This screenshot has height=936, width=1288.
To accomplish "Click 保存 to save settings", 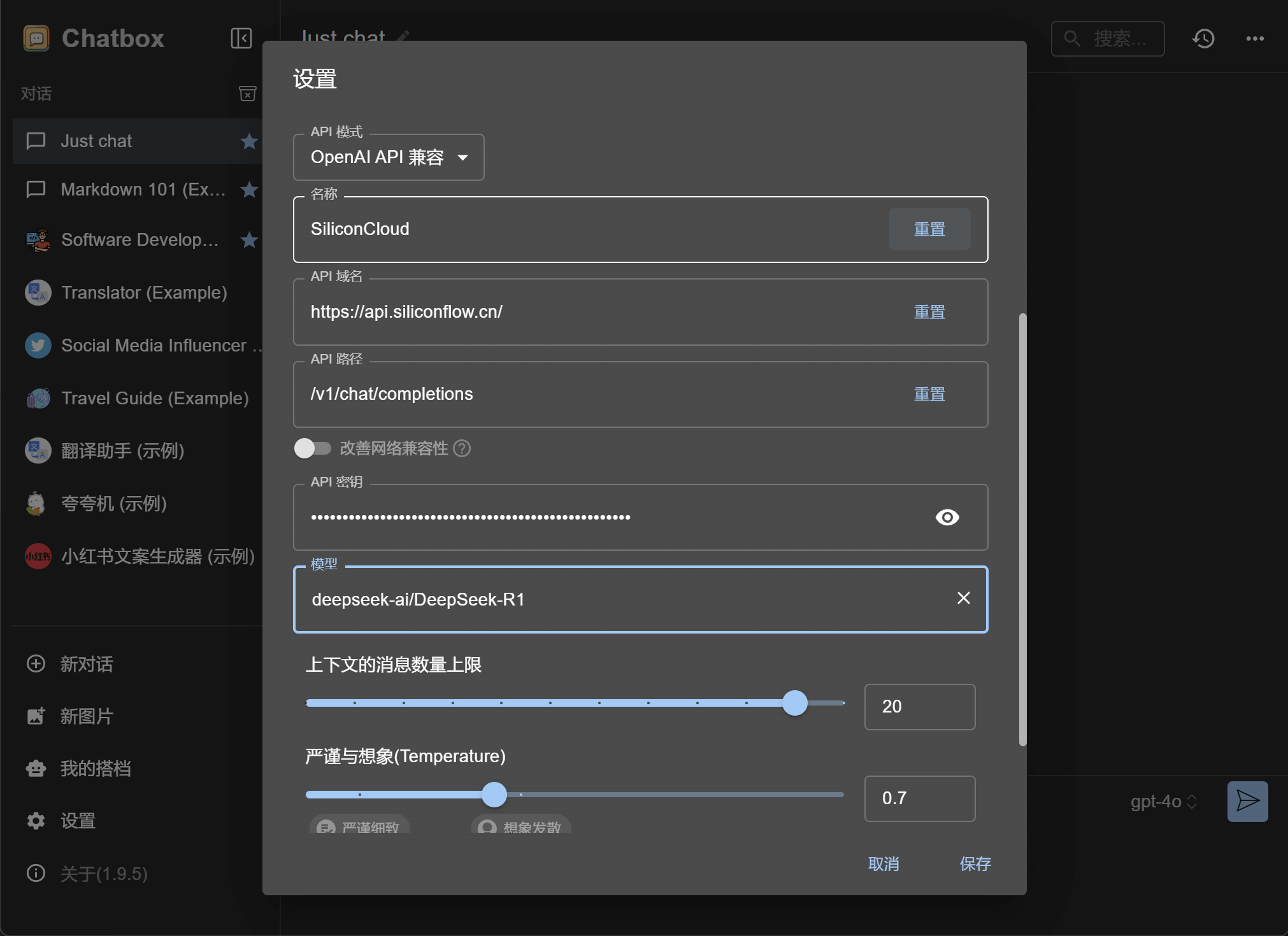I will pos(975,864).
